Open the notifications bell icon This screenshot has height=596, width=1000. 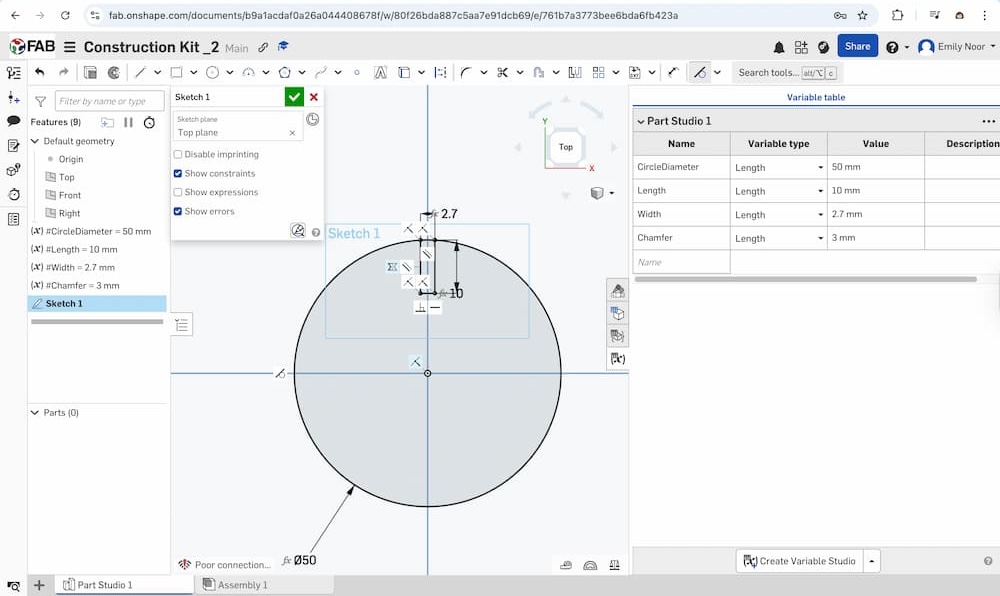779,47
